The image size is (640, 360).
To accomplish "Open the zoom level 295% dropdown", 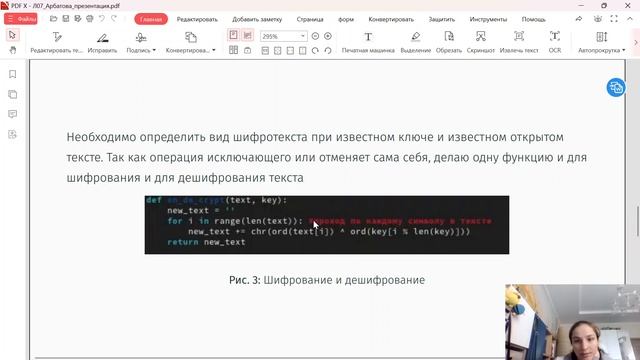I will [283, 36].
